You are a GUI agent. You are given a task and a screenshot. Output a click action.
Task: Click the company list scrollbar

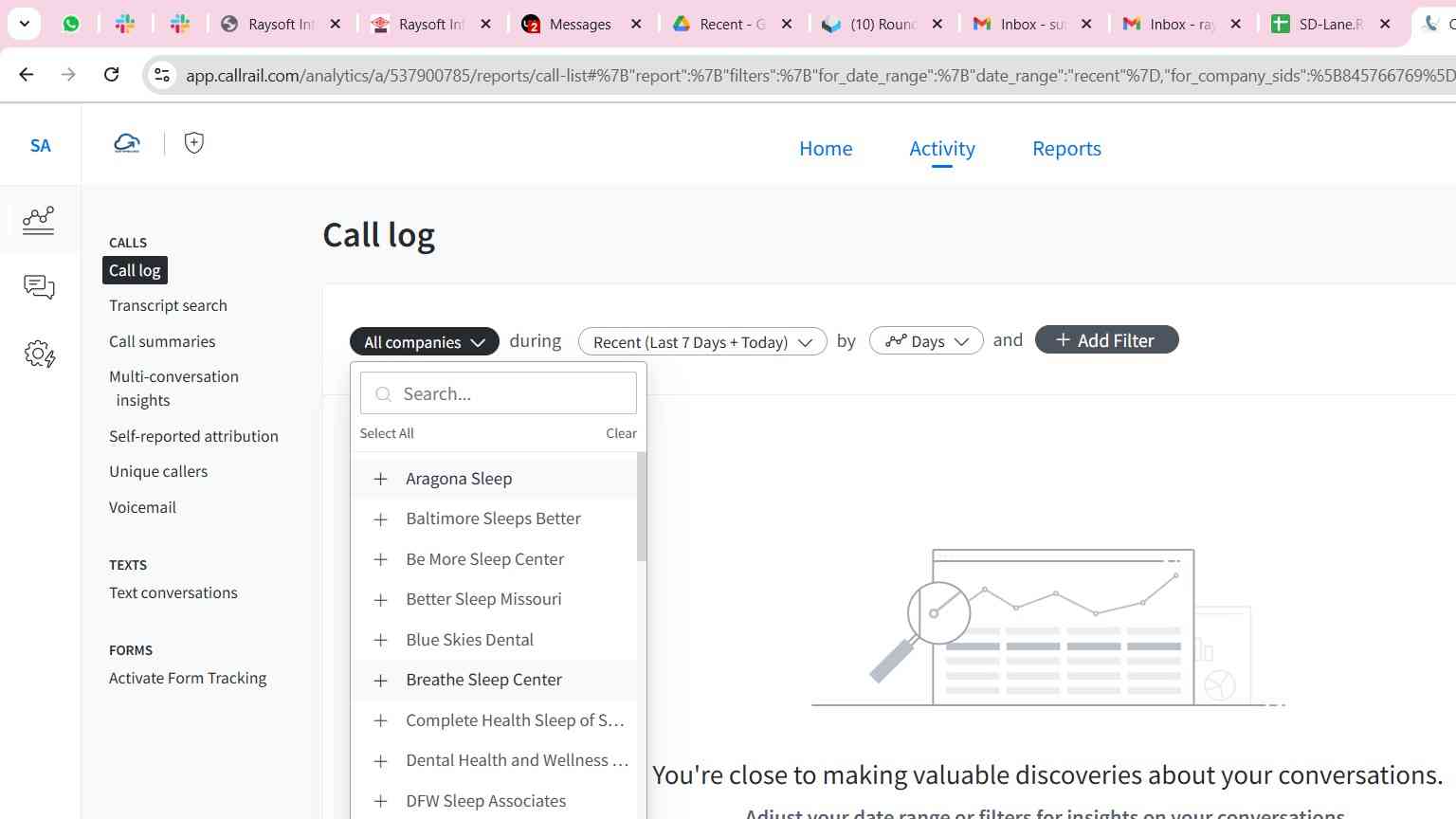(642, 506)
